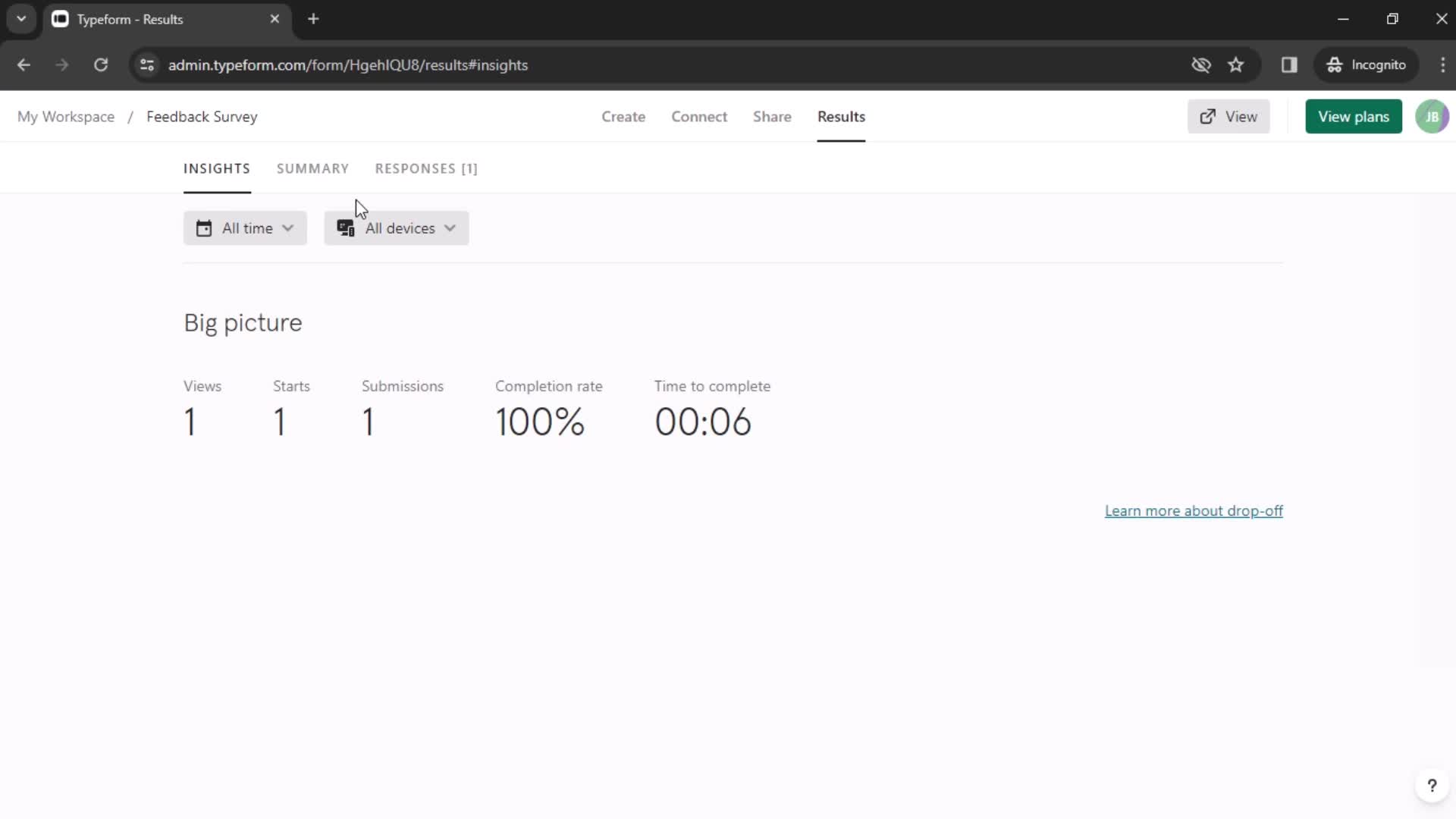This screenshot has width=1456, height=819.
Task: Reload the page
Action: pyautogui.click(x=101, y=65)
